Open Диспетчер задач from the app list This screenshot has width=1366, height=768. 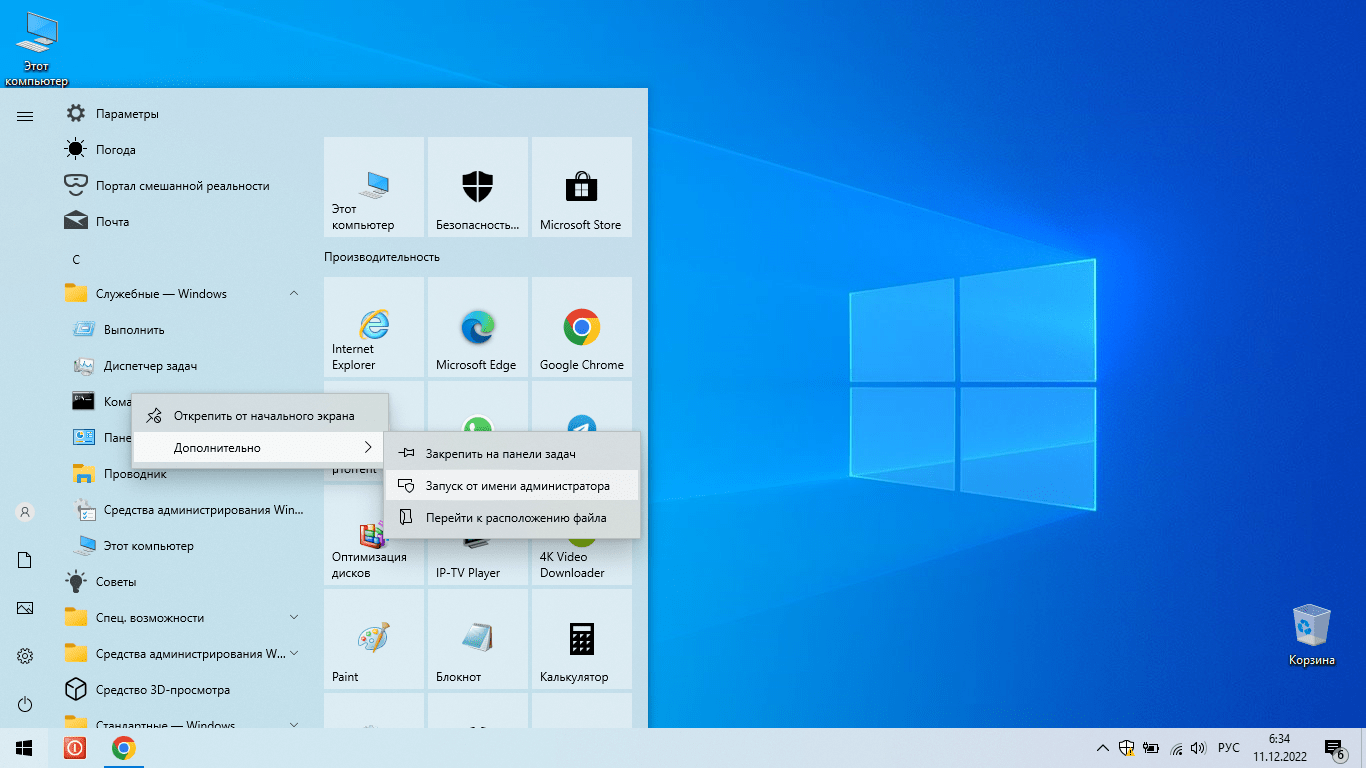(150, 366)
